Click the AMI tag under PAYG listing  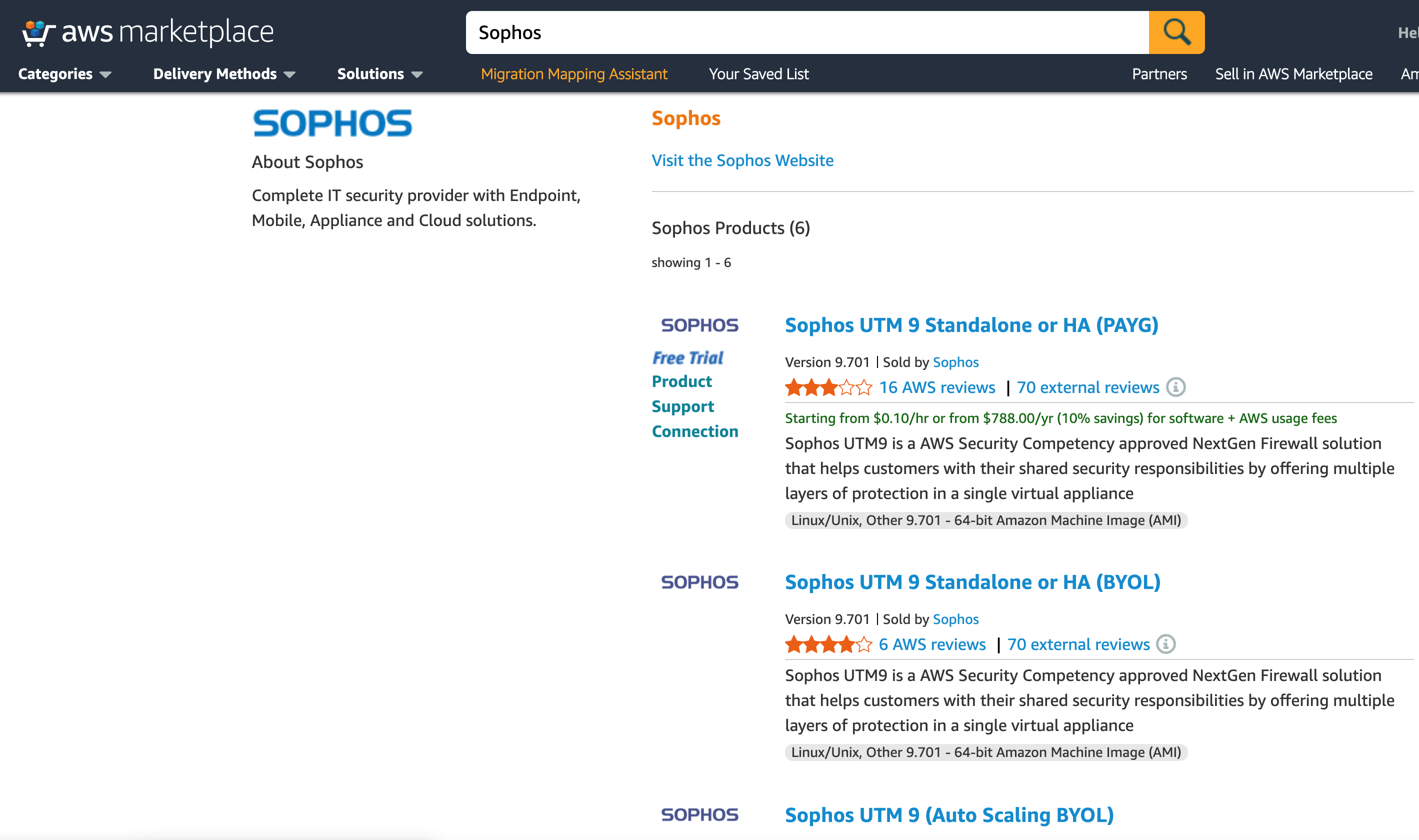pos(986,520)
